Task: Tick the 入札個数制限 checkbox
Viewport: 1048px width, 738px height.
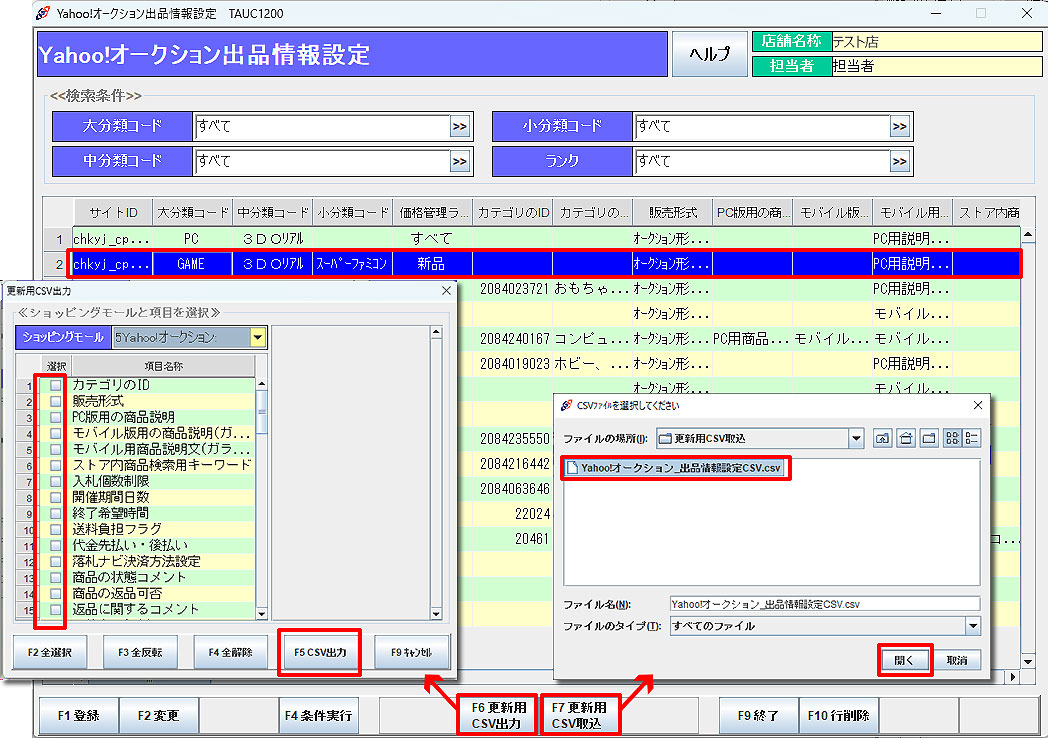Action: click(56, 481)
